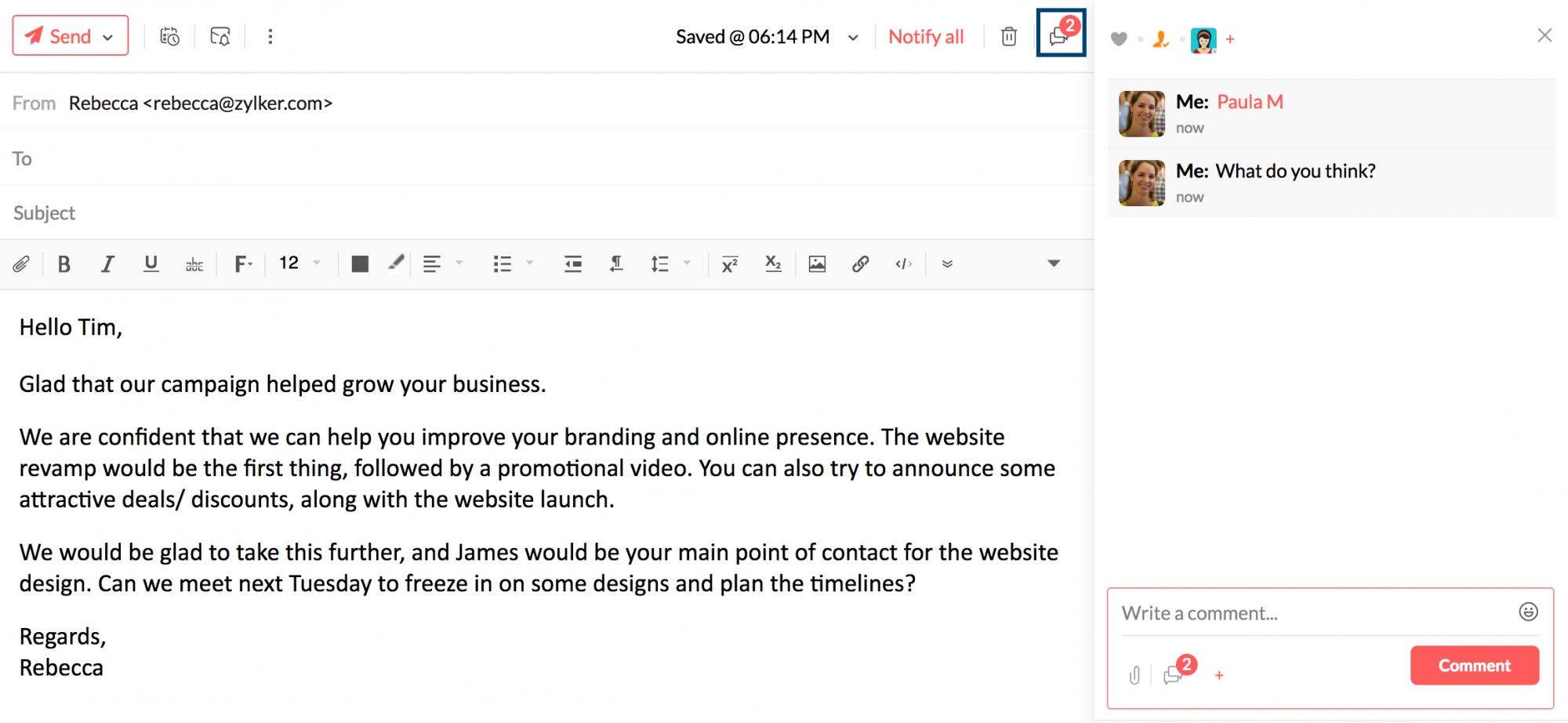The width and height of the screenshot is (1568, 723).
Task: Open the HTML code insert tool
Action: [903, 264]
